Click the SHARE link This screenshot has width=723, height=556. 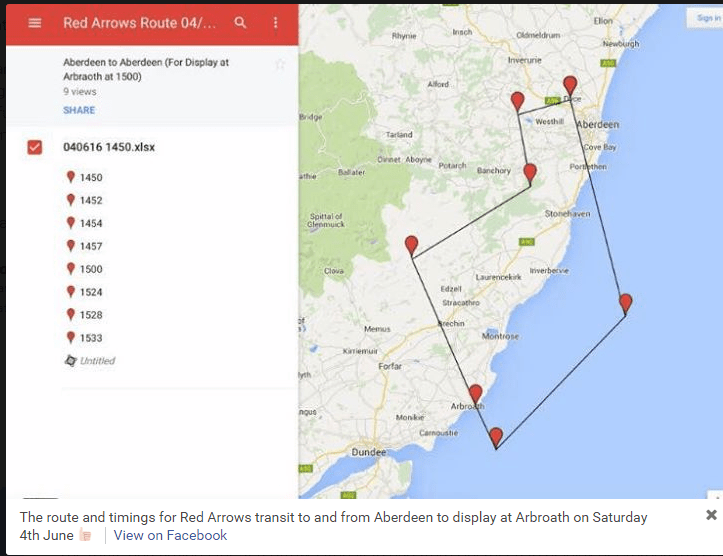click(x=79, y=110)
